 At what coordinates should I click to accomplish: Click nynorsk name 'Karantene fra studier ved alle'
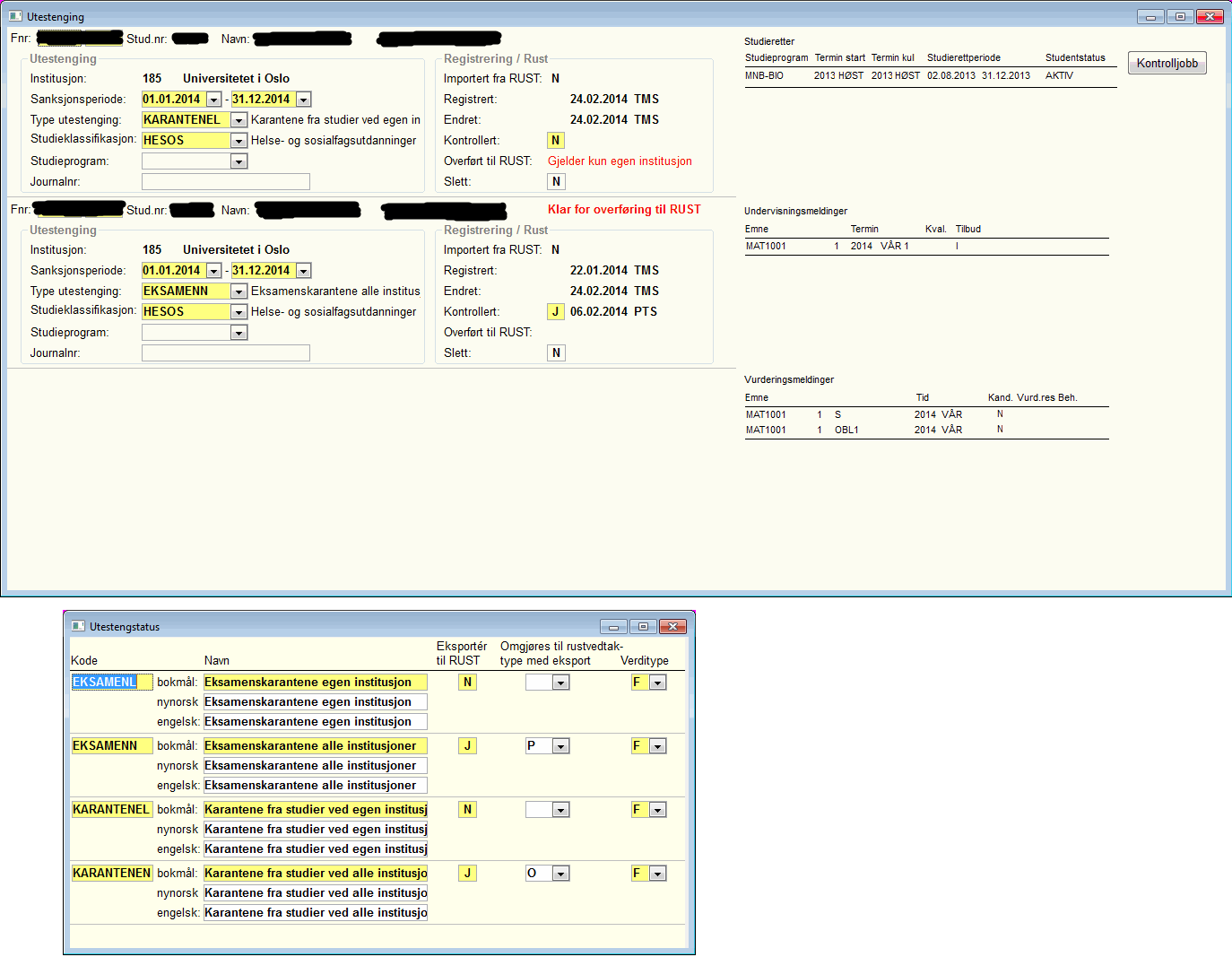click(x=315, y=893)
